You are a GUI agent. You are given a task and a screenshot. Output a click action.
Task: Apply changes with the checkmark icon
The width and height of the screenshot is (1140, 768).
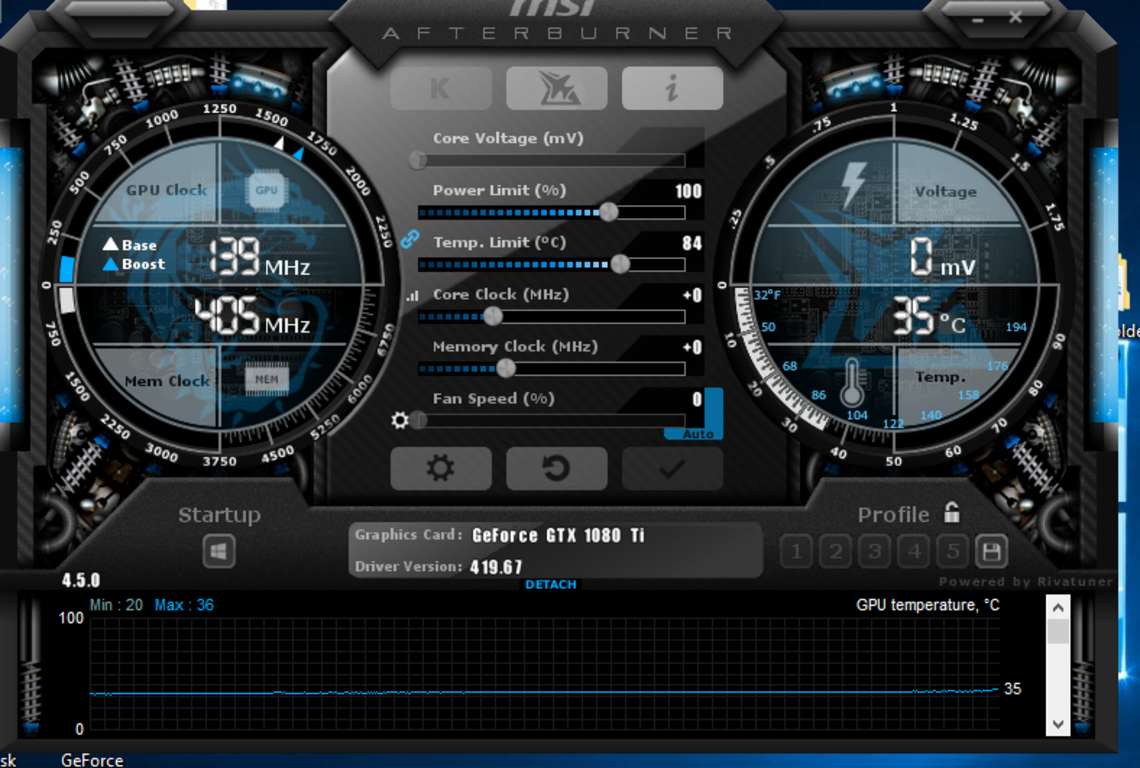tap(672, 468)
